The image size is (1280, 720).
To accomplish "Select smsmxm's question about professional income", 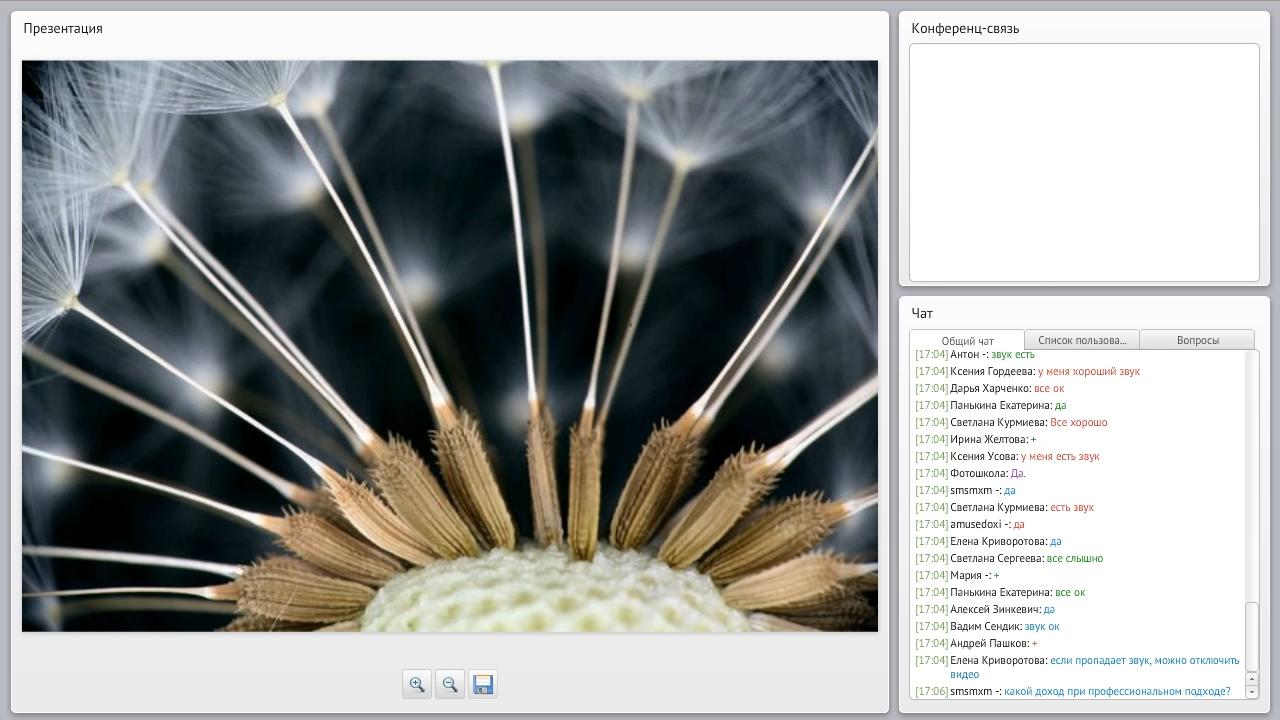I will tap(1116, 691).
